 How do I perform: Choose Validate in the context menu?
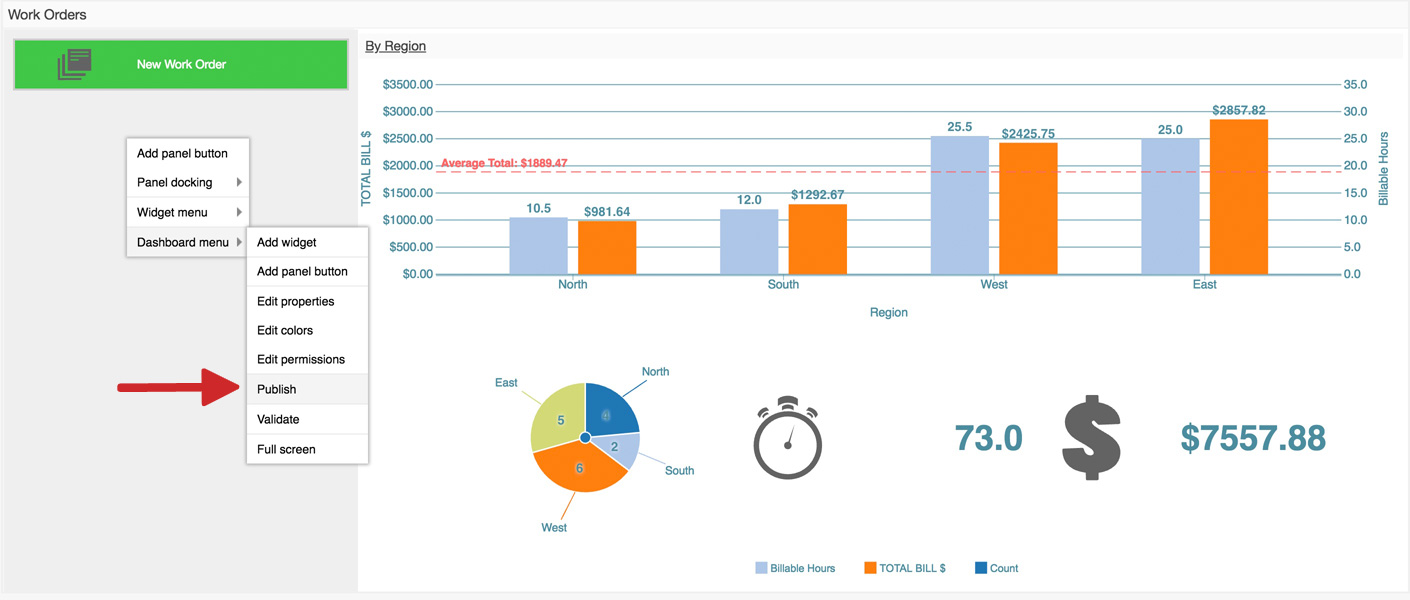coord(278,419)
